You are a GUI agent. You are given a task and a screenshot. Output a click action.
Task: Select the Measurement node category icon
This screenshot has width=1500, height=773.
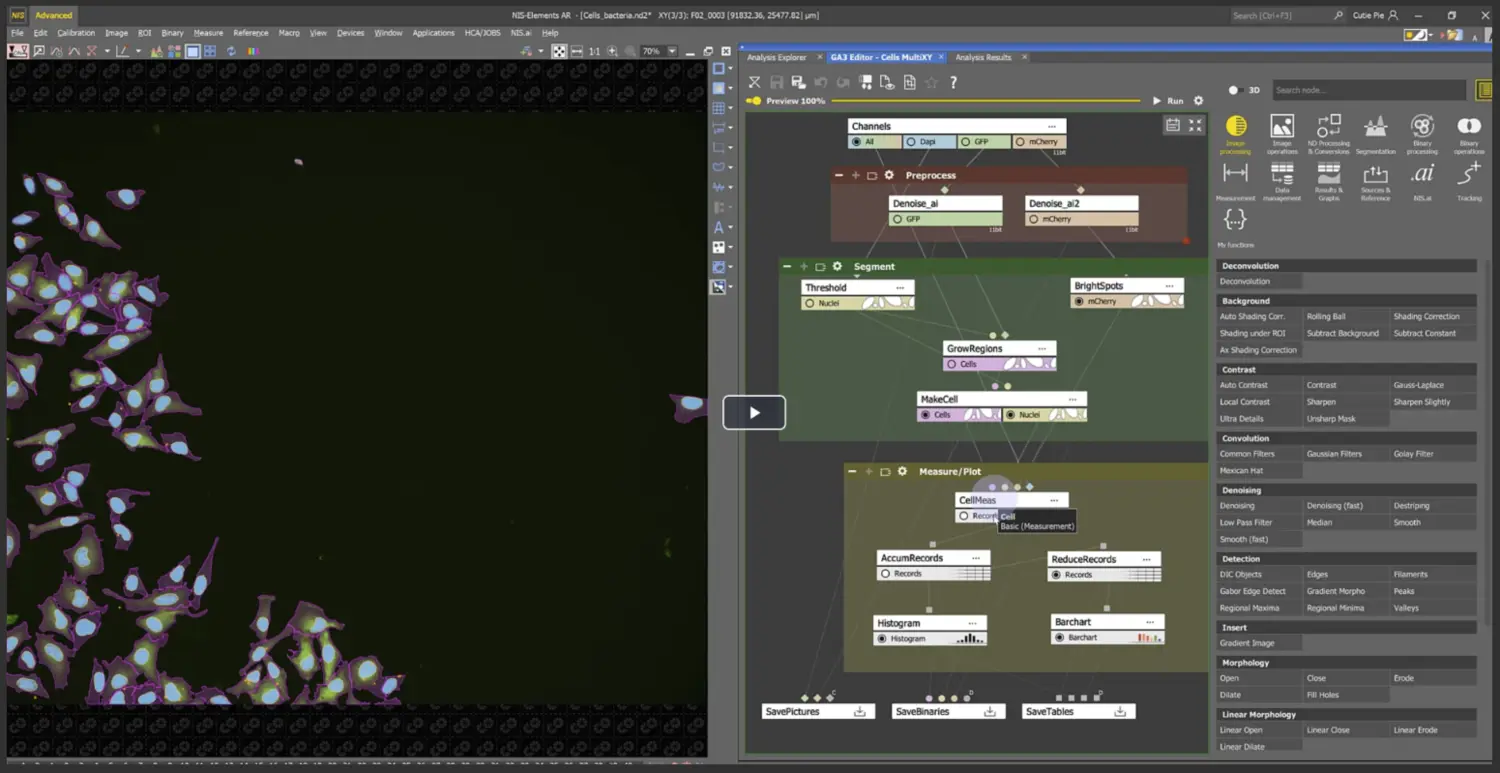click(x=1235, y=179)
